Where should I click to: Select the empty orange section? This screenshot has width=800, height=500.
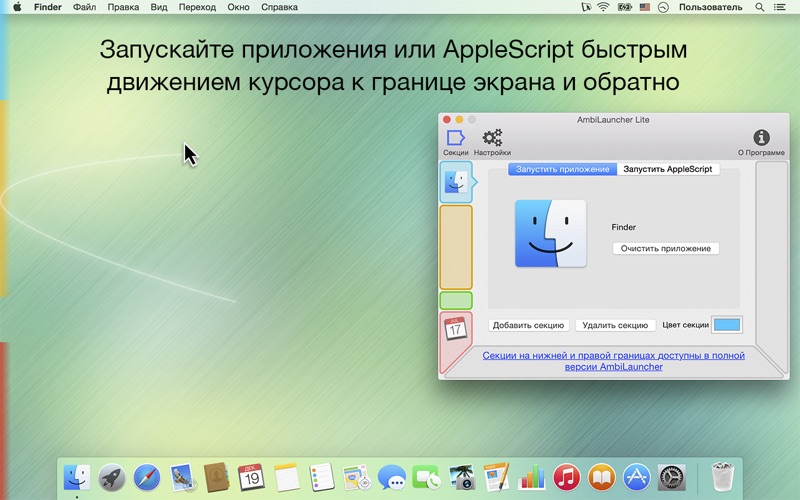[x=456, y=247]
